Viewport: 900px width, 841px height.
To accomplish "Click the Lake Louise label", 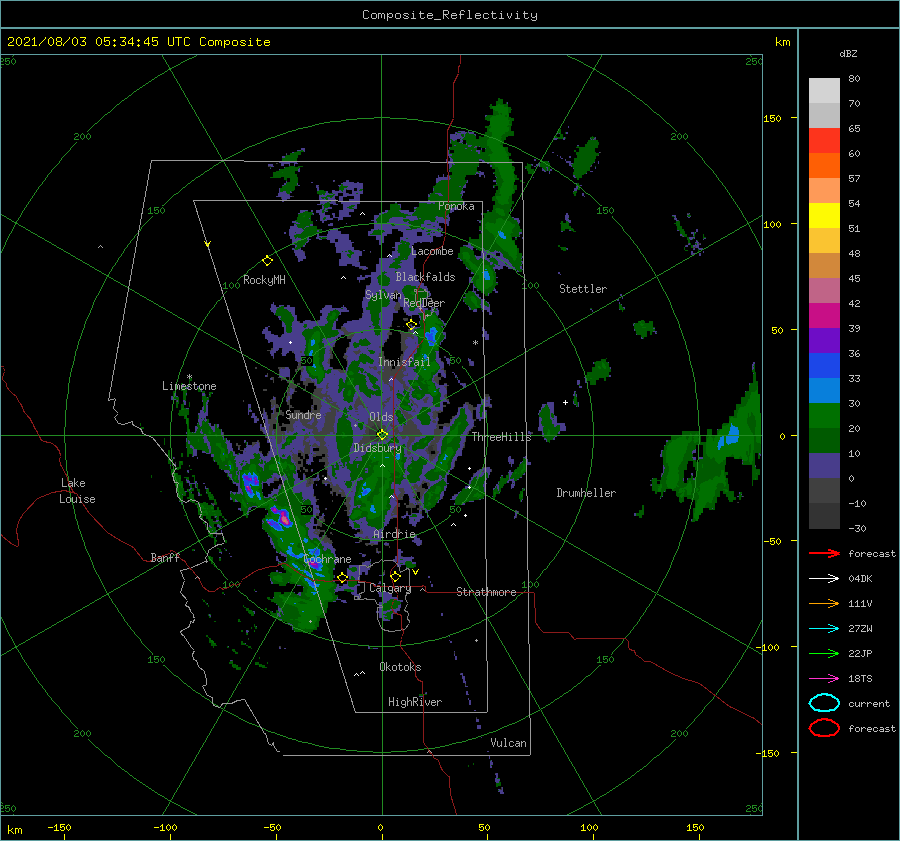I will tap(77, 491).
